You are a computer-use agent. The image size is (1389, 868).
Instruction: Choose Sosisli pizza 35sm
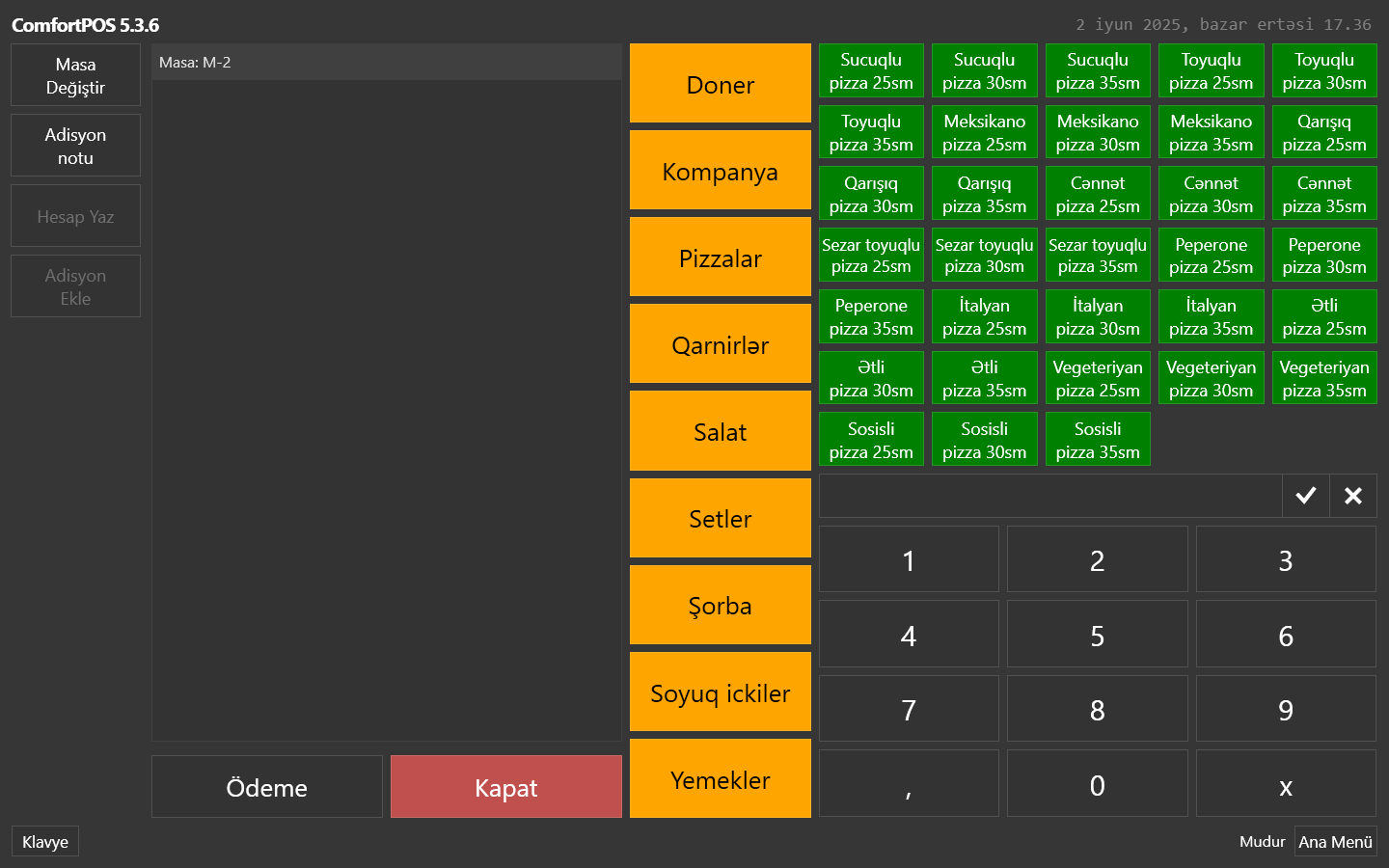(x=1098, y=440)
